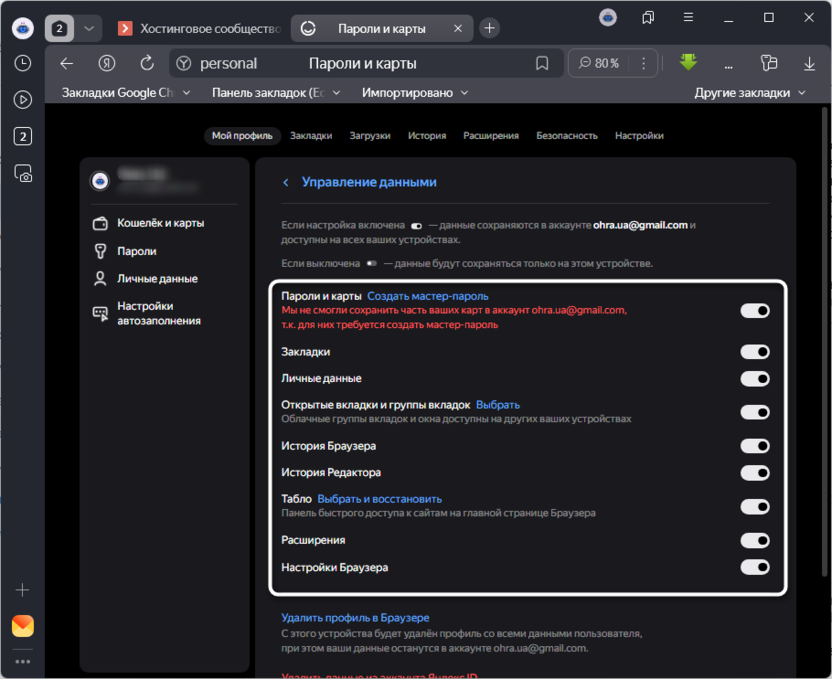Image resolution: width=832 pixels, height=679 pixels.
Task: Click profile avatar in left panel
Action: (100, 181)
